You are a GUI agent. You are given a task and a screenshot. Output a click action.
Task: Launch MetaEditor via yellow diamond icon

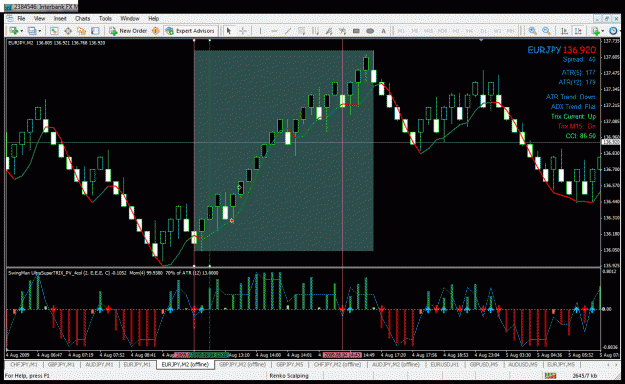point(155,31)
